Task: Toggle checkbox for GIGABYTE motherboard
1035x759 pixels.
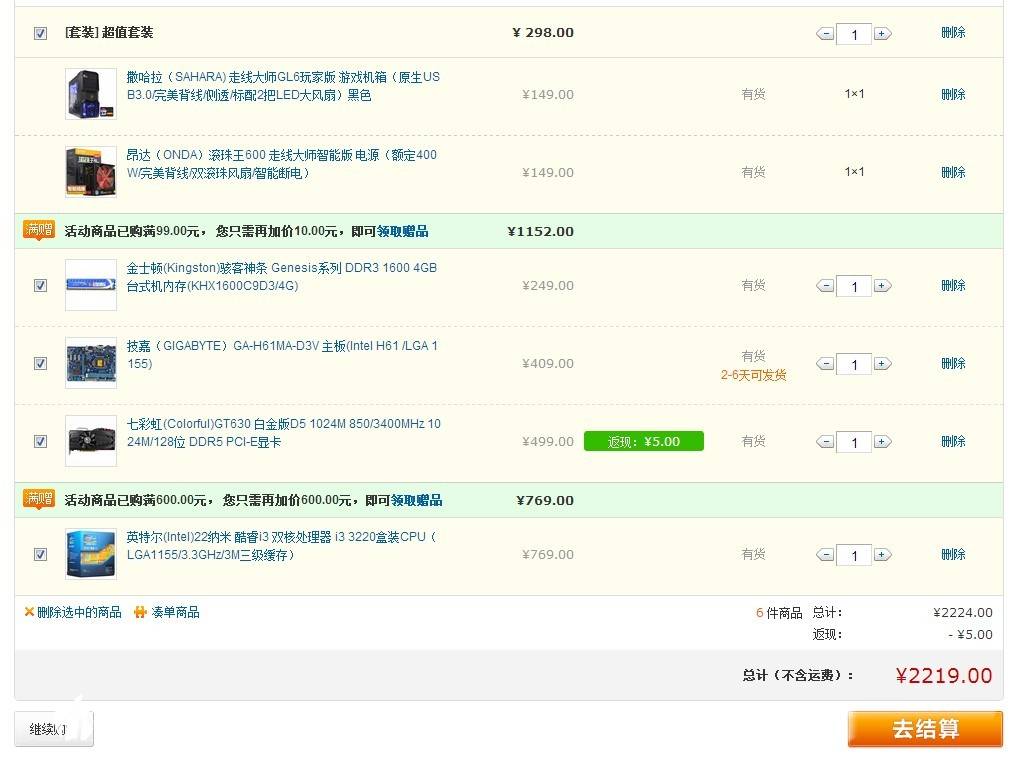Action: [x=40, y=363]
